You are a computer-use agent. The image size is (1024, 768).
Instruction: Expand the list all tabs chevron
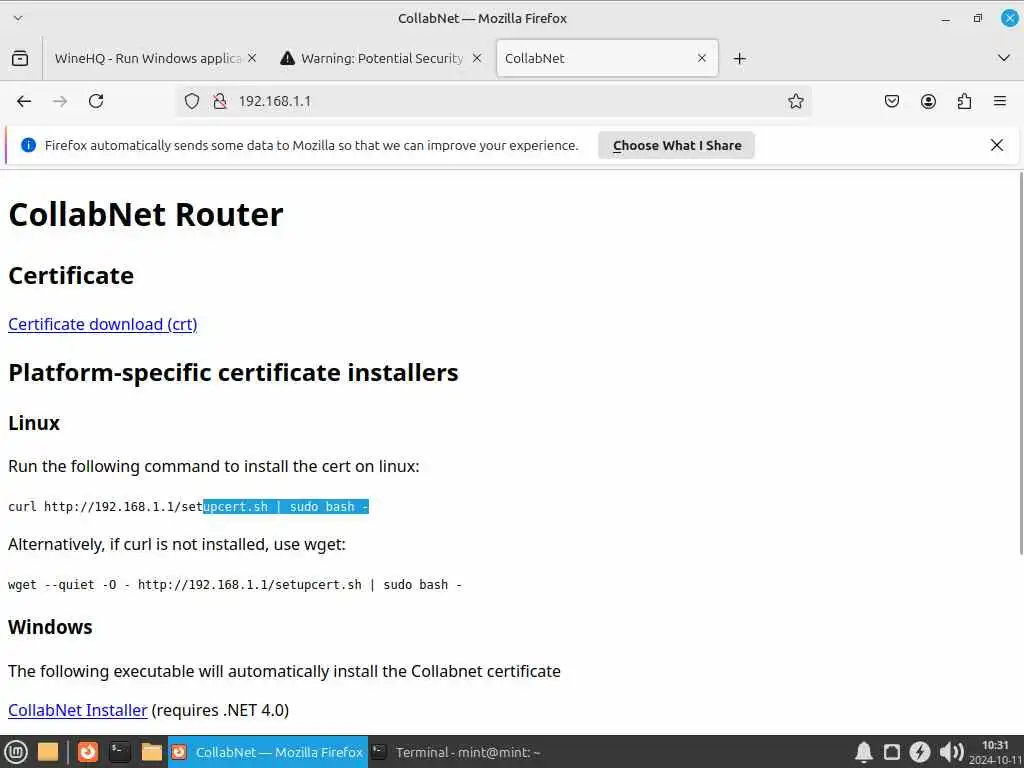point(1004,58)
